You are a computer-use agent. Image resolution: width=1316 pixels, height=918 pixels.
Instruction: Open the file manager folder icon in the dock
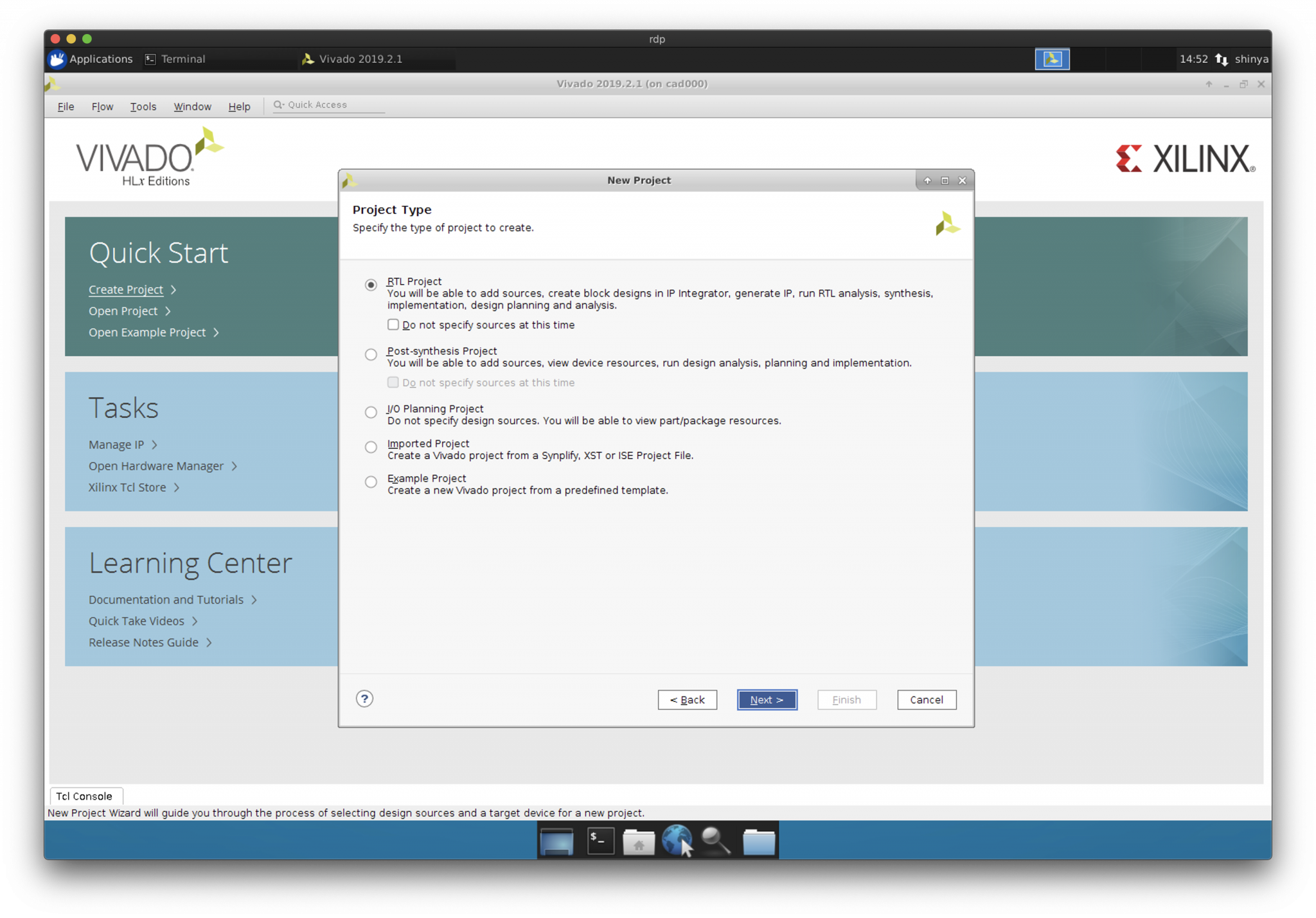pos(758,841)
